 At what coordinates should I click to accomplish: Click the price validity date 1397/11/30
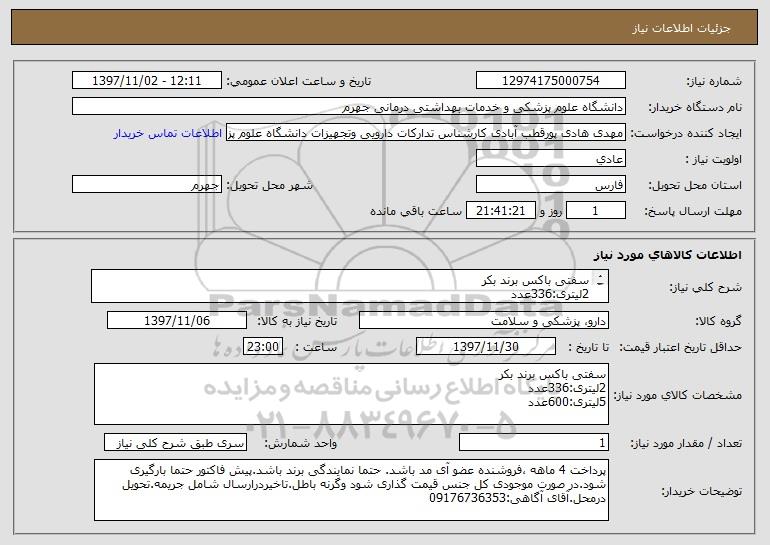coord(486,347)
